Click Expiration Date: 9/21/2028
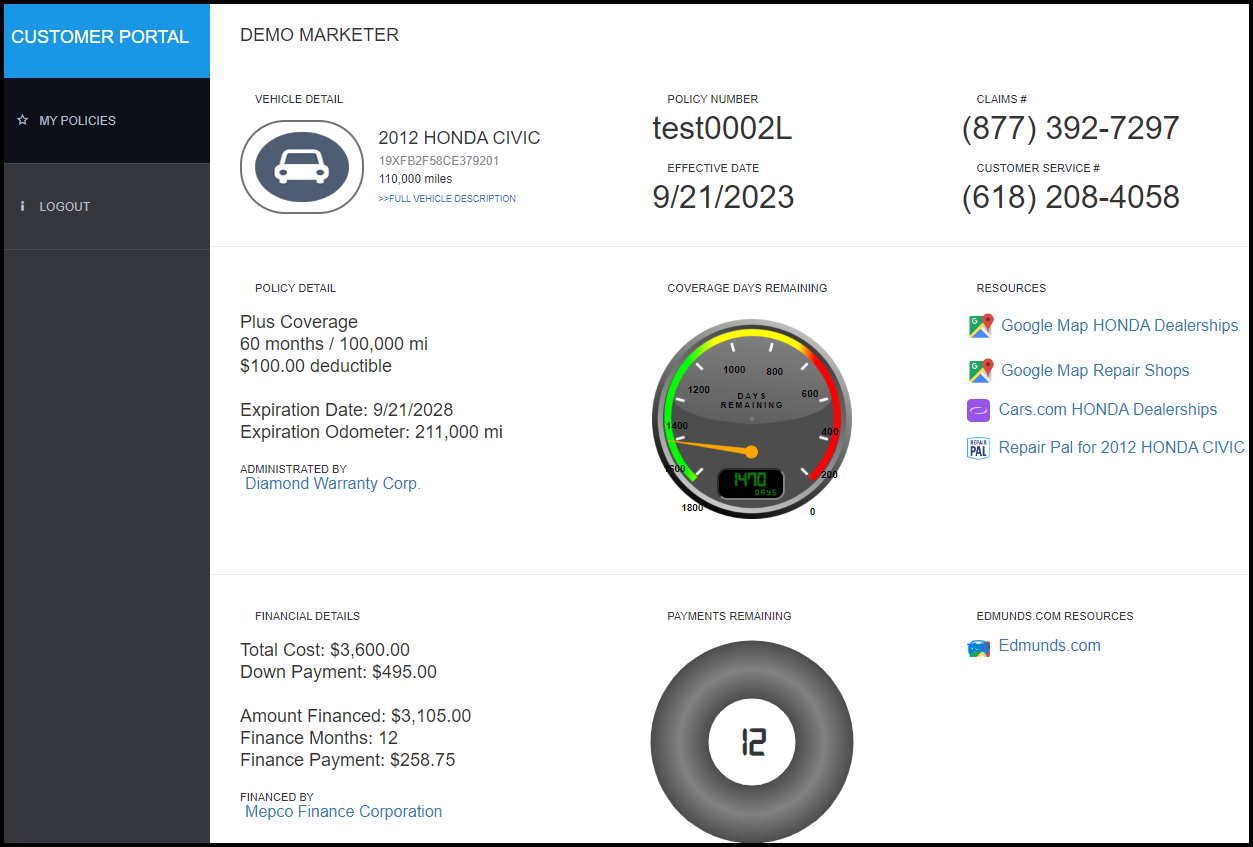This screenshot has width=1253, height=847. [346, 410]
